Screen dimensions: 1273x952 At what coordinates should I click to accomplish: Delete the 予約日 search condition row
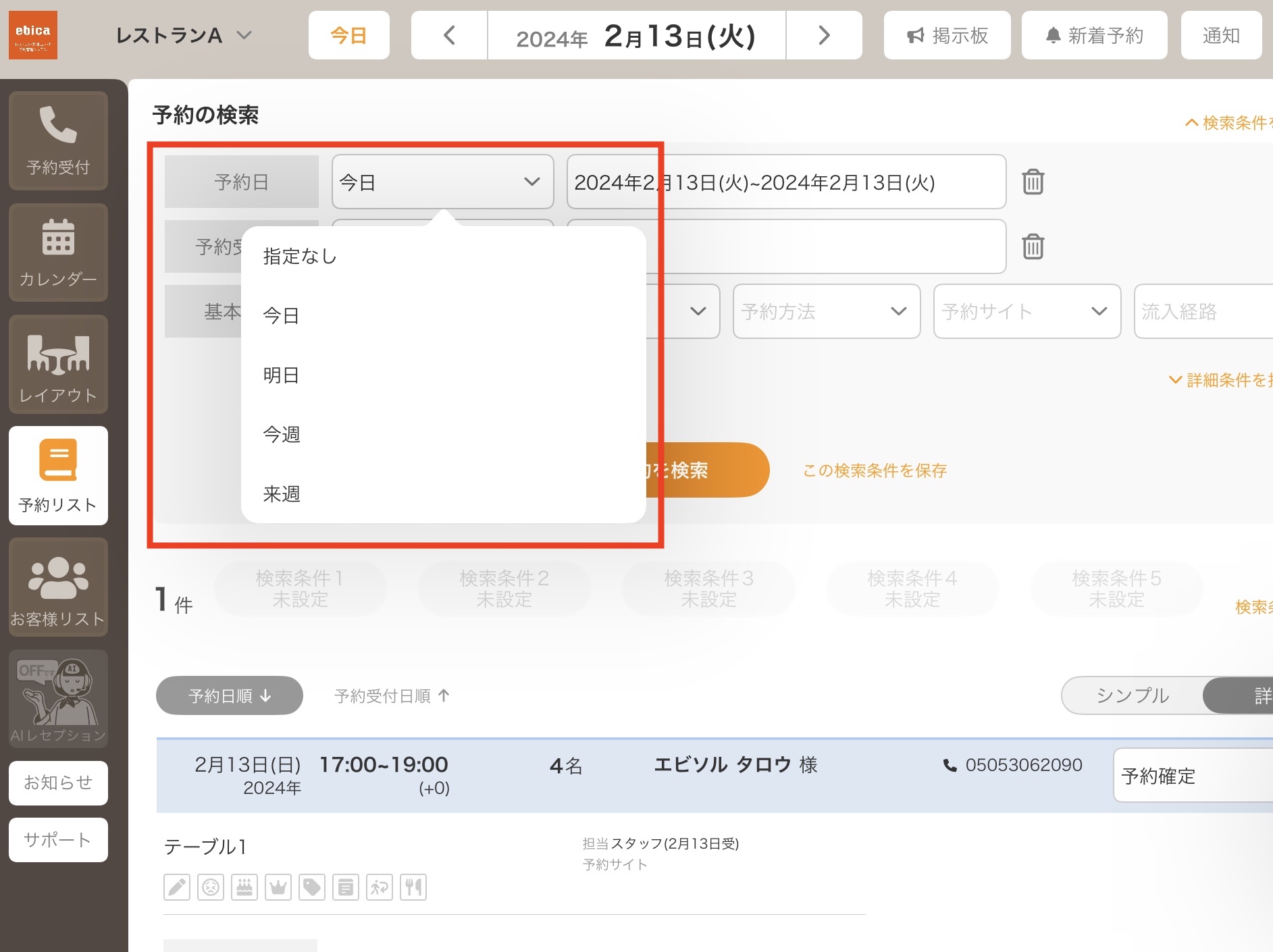[x=1033, y=182]
